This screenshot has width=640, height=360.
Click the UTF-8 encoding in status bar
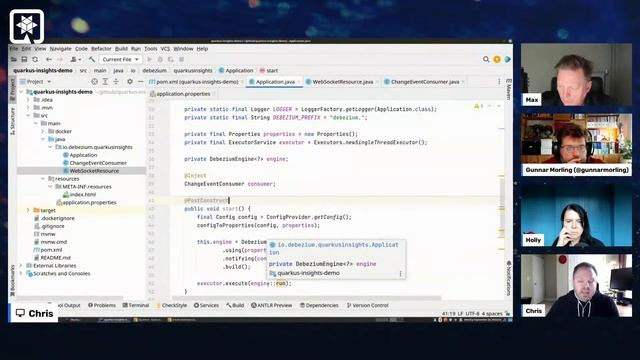[473, 314]
